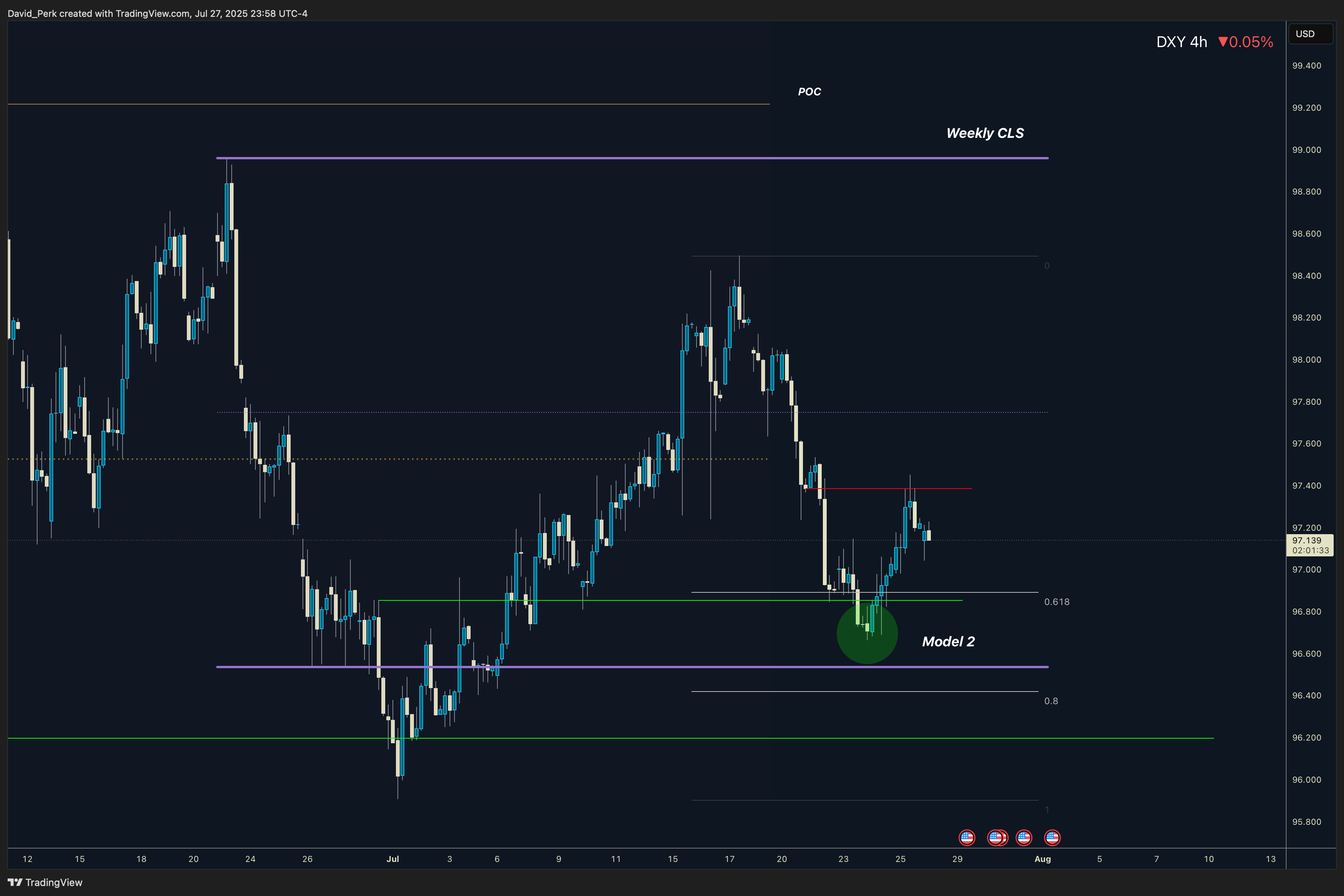The width and height of the screenshot is (1344, 896).
Task: Click the 0.8 Fibonacci level label
Action: [x=1051, y=701]
